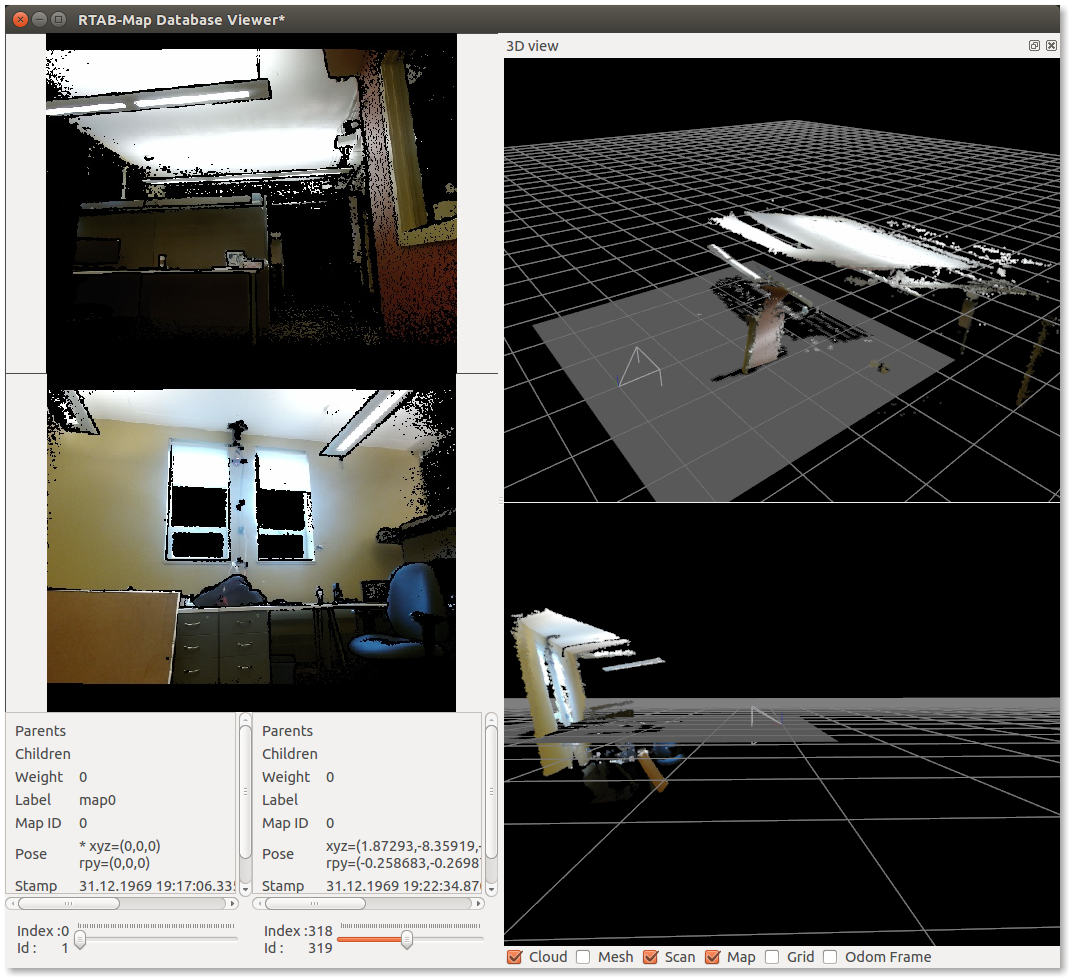Screen dimensions: 1069x977
Task: Enable the Mesh checkbox
Action: coord(583,957)
